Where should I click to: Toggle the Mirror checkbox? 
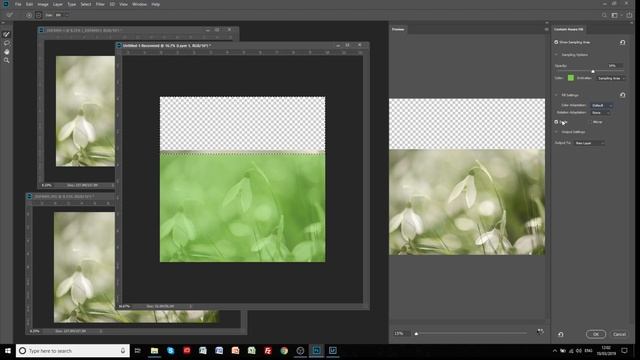click(590, 122)
